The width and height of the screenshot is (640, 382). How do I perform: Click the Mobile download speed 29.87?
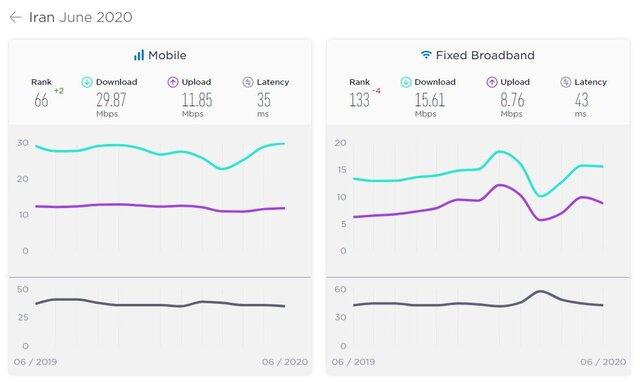pos(111,100)
